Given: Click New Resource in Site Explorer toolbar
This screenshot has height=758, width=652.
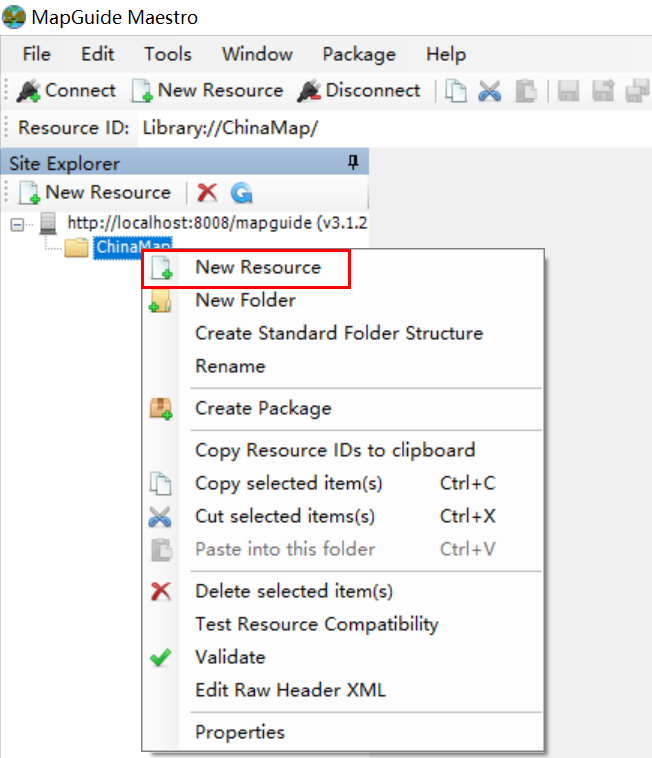Looking at the screenshot, I should click(95, 192).
